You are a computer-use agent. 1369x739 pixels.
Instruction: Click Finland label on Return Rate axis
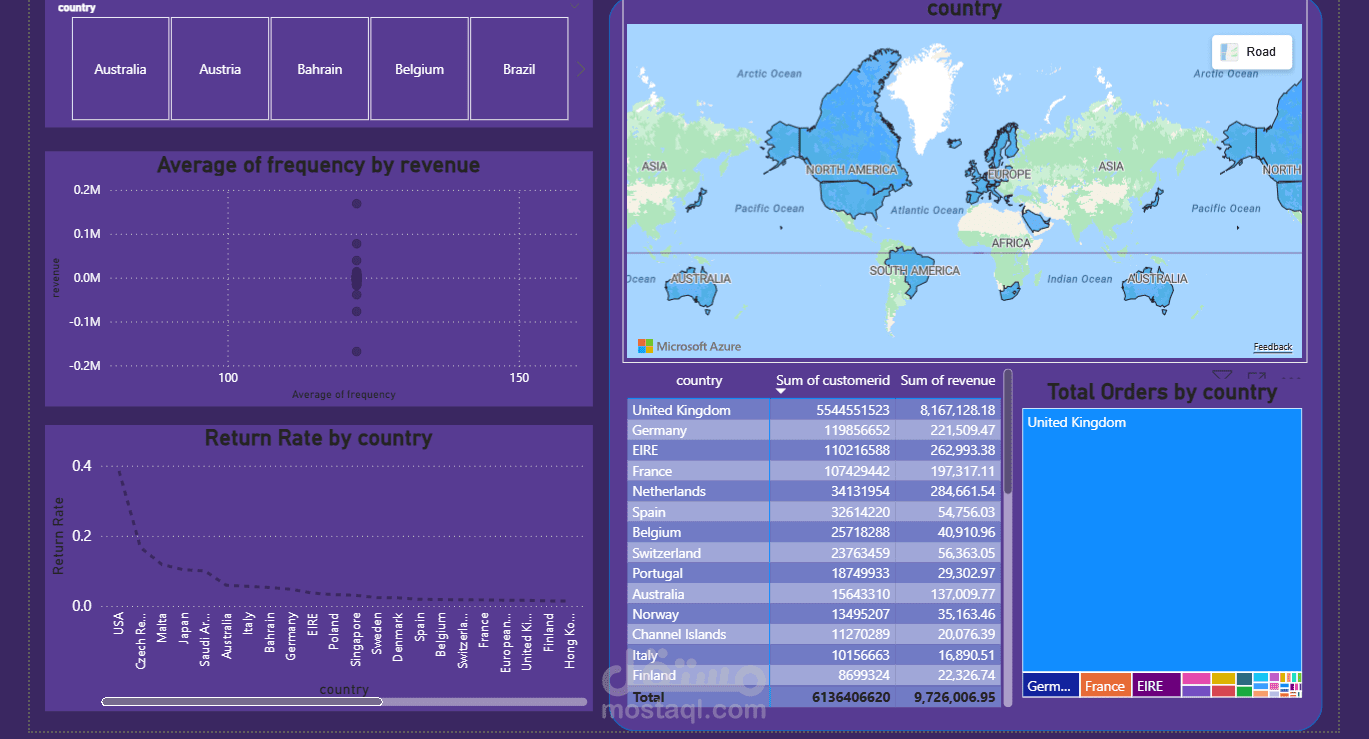point(549,631)
